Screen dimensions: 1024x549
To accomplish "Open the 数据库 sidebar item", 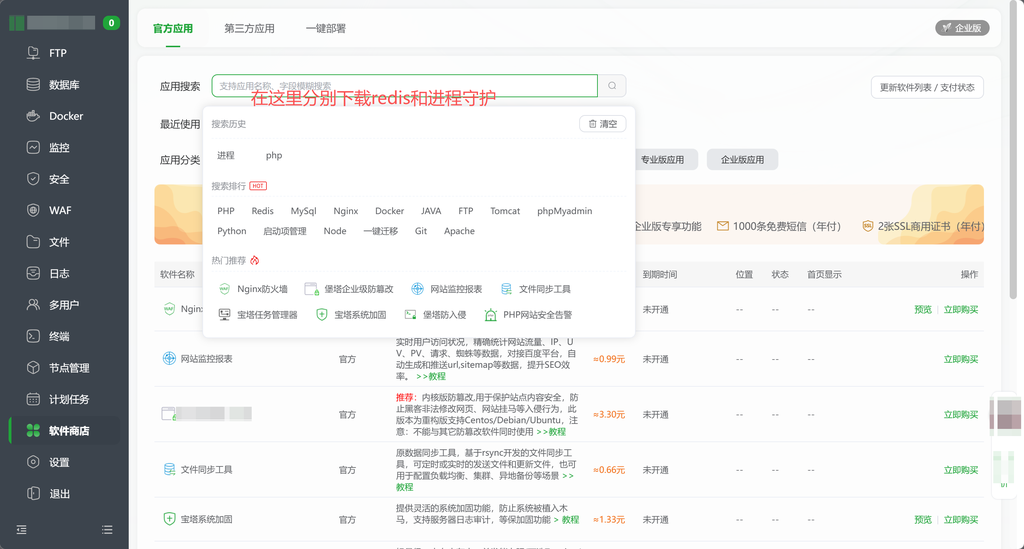I will (x=64, y=84).
